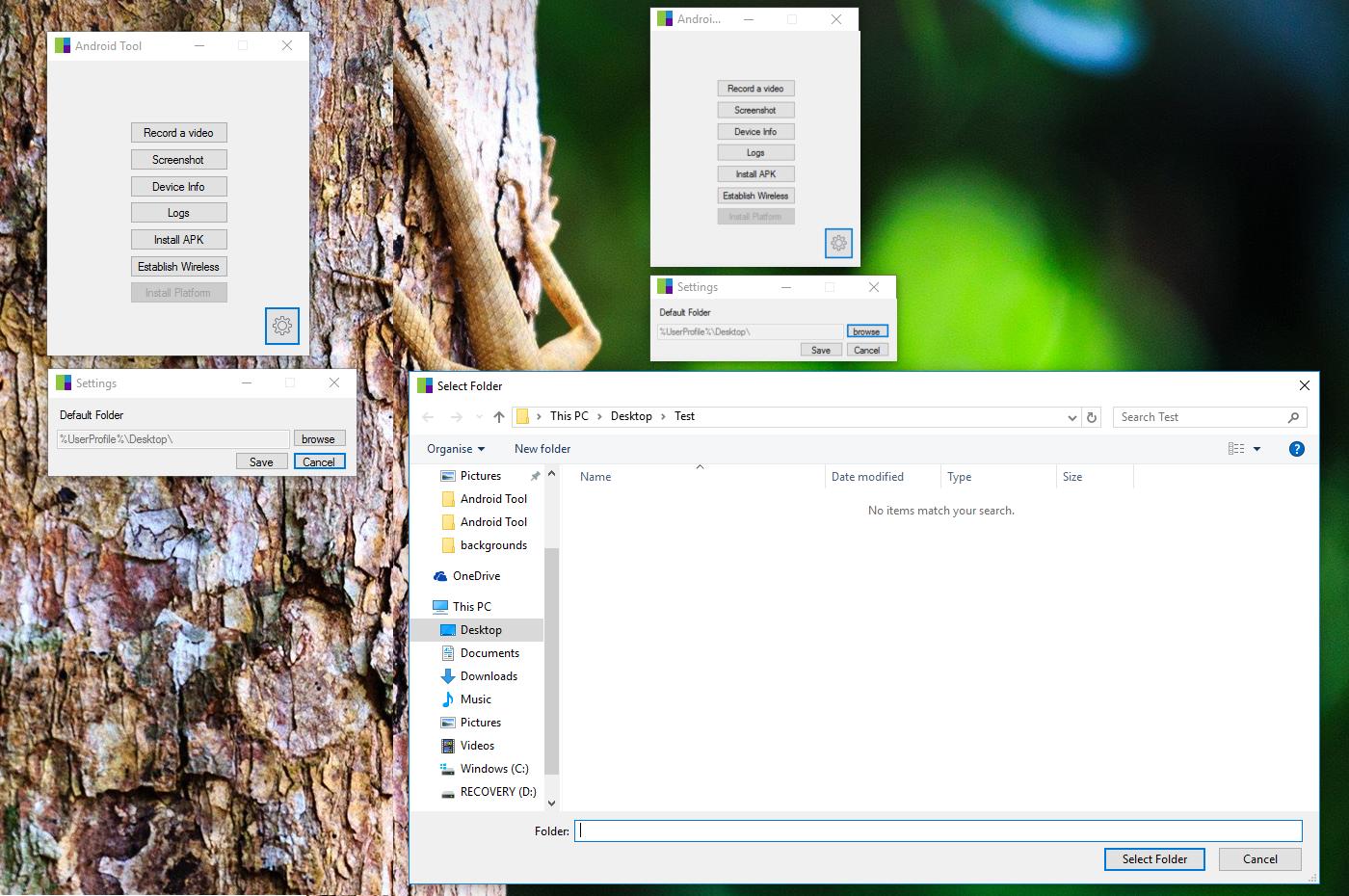Navigate back in the Select Folder dialog
Viewport: 1349px width, 896px height.
click(428, 416)
